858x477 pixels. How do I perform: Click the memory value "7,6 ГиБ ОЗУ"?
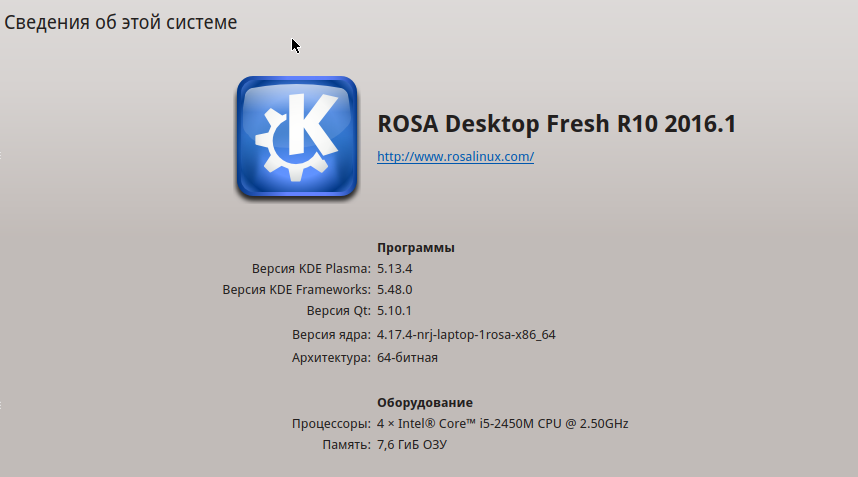click(x=412, y=445)
